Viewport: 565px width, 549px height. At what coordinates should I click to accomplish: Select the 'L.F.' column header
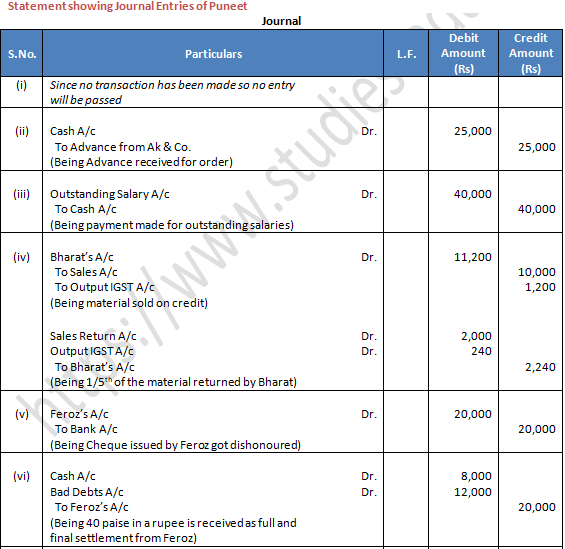406,54
